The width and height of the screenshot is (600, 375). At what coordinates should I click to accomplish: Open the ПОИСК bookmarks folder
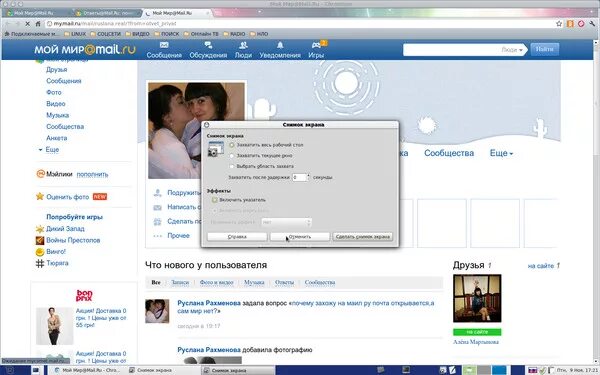[167, 34]
